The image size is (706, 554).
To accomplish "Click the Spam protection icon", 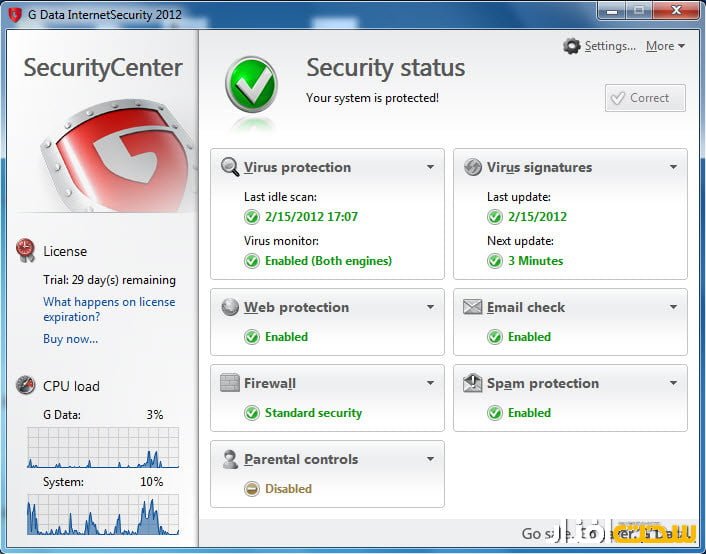I will (473, 383).
